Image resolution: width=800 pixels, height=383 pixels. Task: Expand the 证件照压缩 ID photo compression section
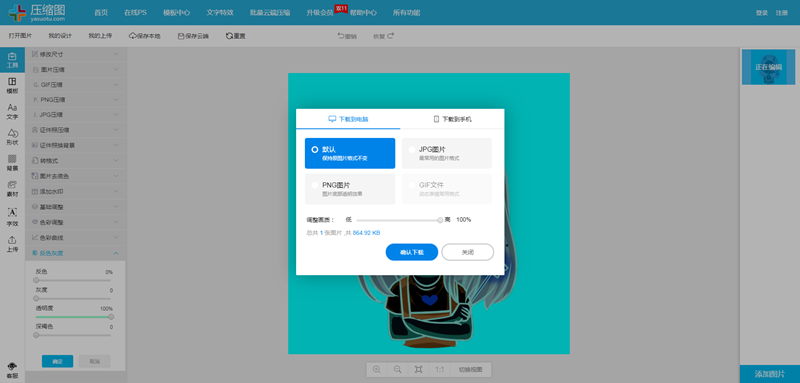tap(76, 130)
